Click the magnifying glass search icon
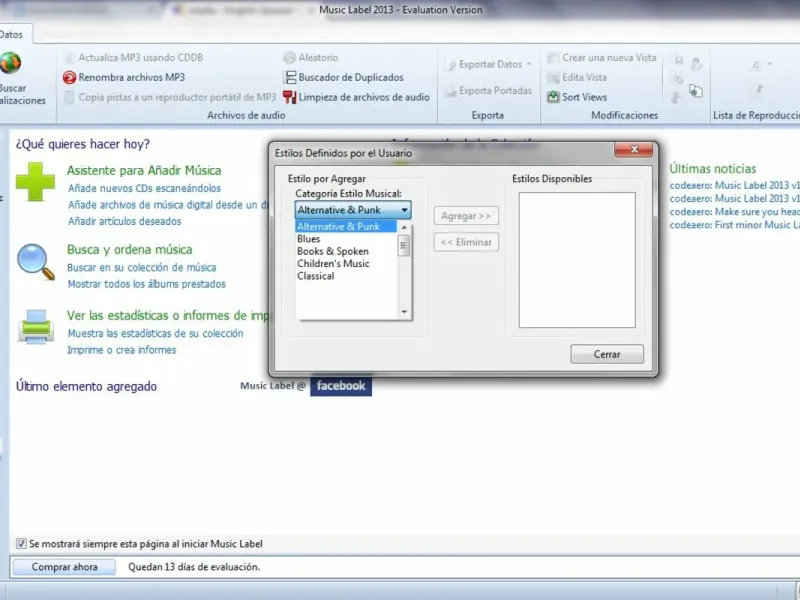Image resolution: width=800 pixels, height=600 pixels. (36, 262)
